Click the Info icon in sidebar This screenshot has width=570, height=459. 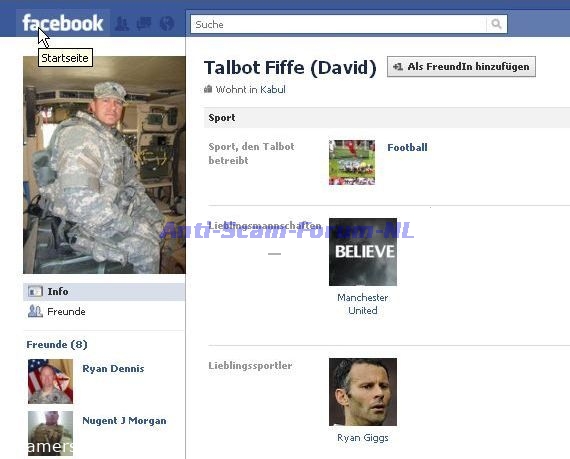[35, 291]
